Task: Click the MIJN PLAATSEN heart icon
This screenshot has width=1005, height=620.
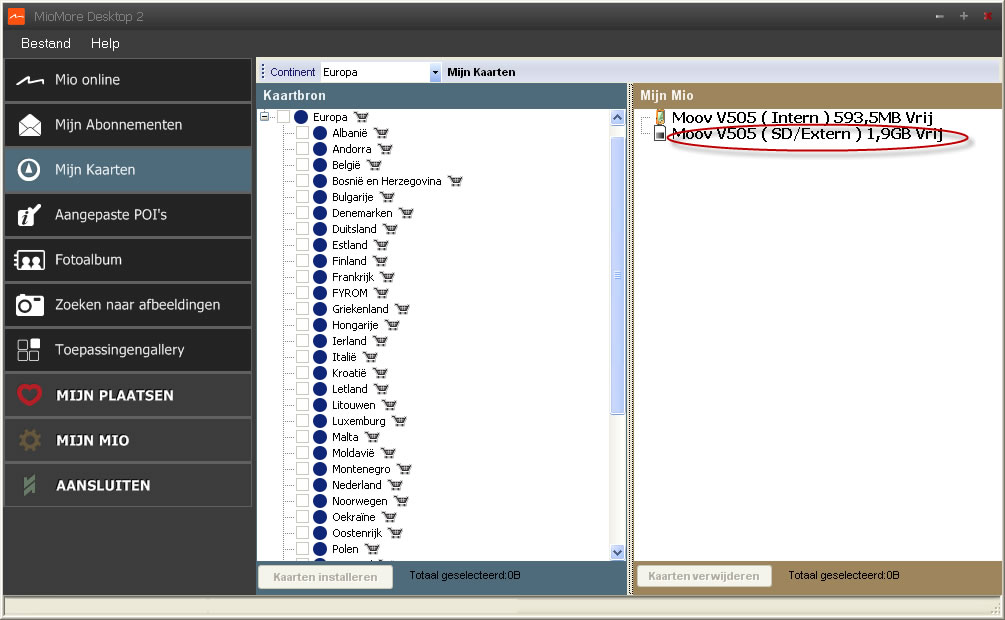Action: coord(29,395)
